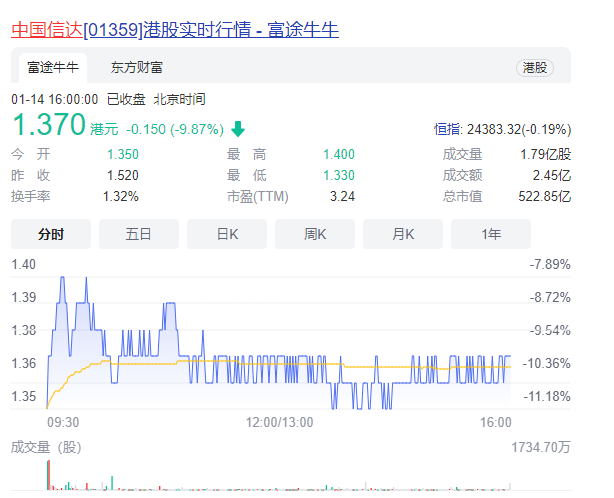The image size is (614, 498).
Task: Click the 昨收 value 1.520
Action: (x=123, y=175)
